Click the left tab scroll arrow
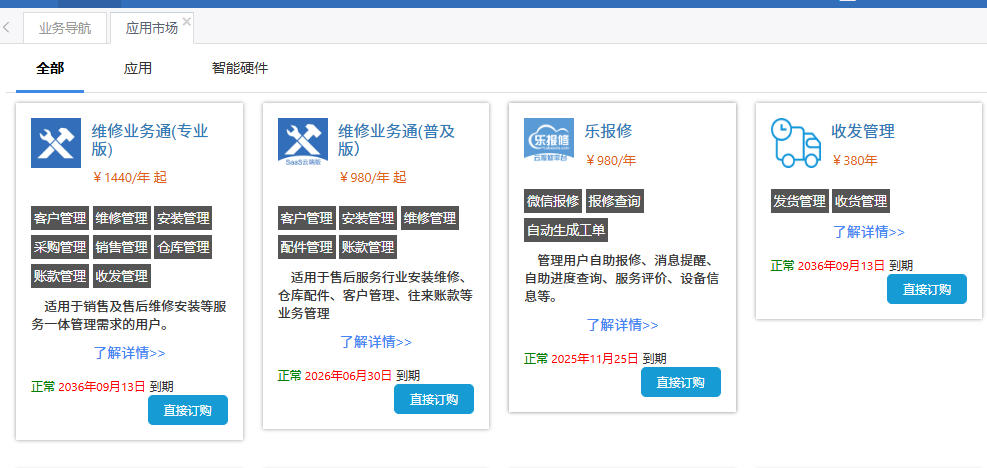 point(7,28)
